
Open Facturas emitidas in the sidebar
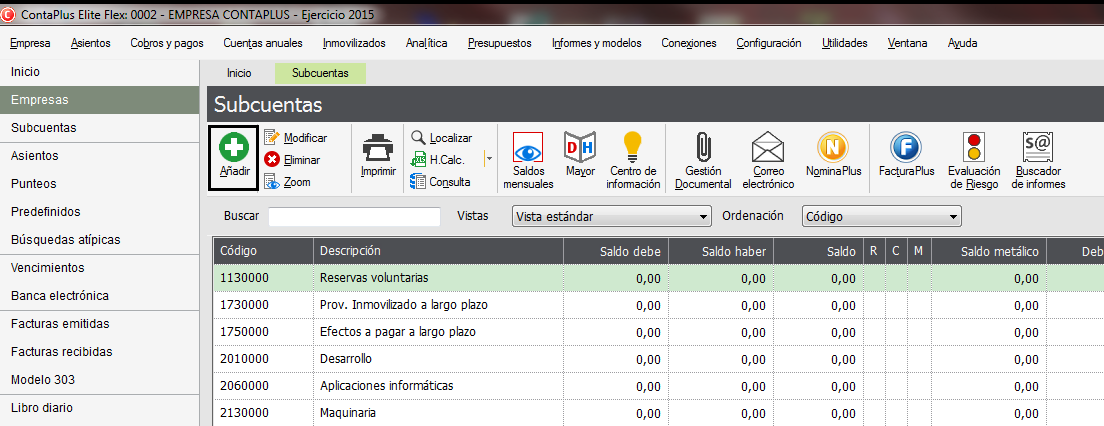[x=99, y=324]
